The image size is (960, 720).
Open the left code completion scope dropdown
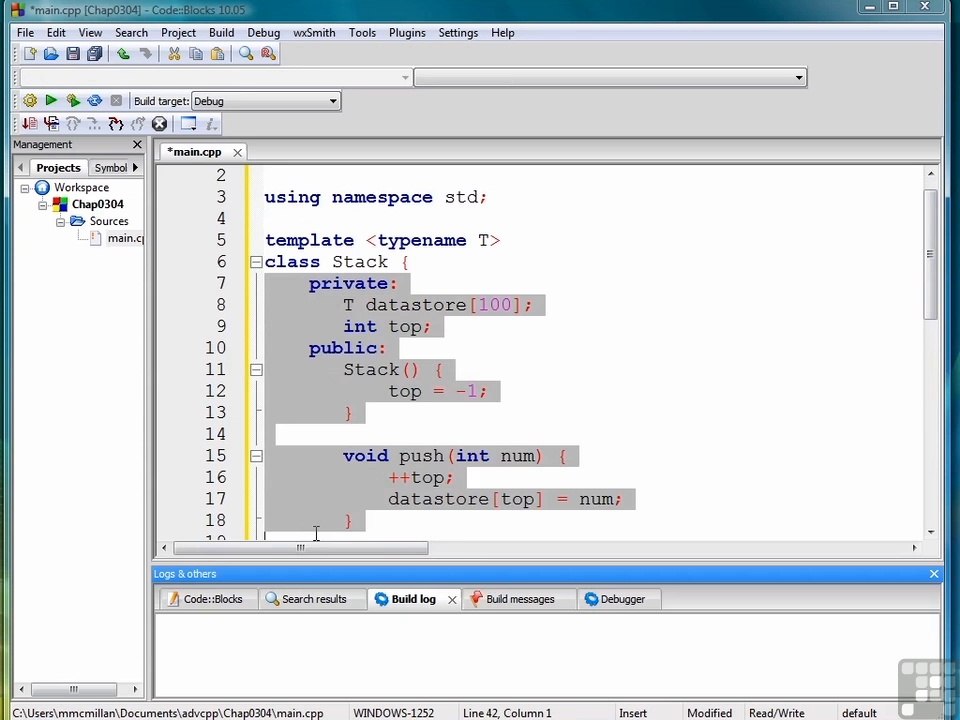[216, 78]
